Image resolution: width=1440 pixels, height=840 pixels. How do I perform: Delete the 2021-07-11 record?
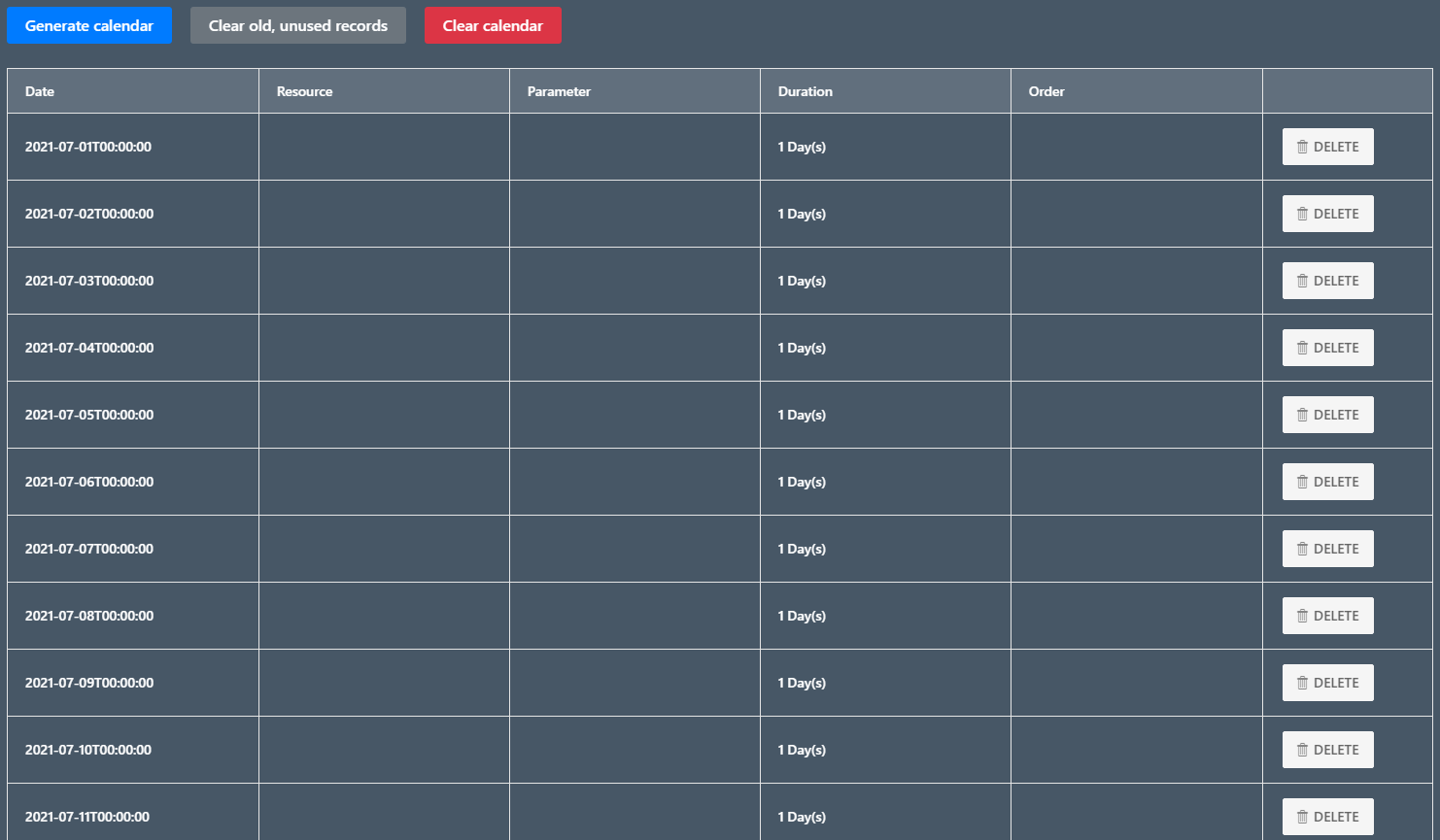(x=1327, y=817)
